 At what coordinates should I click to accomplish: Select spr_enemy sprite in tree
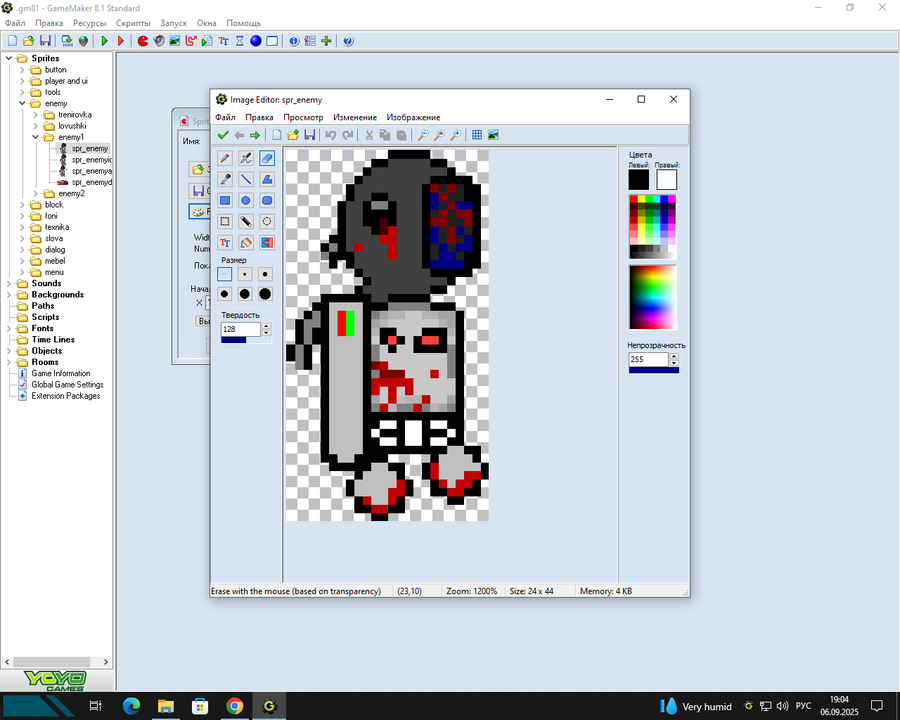click(x=90, y=148)
